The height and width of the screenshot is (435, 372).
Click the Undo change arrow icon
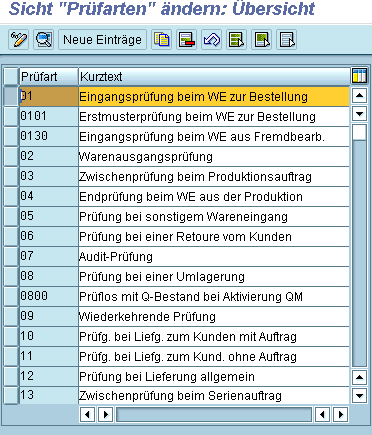[211, 40]
